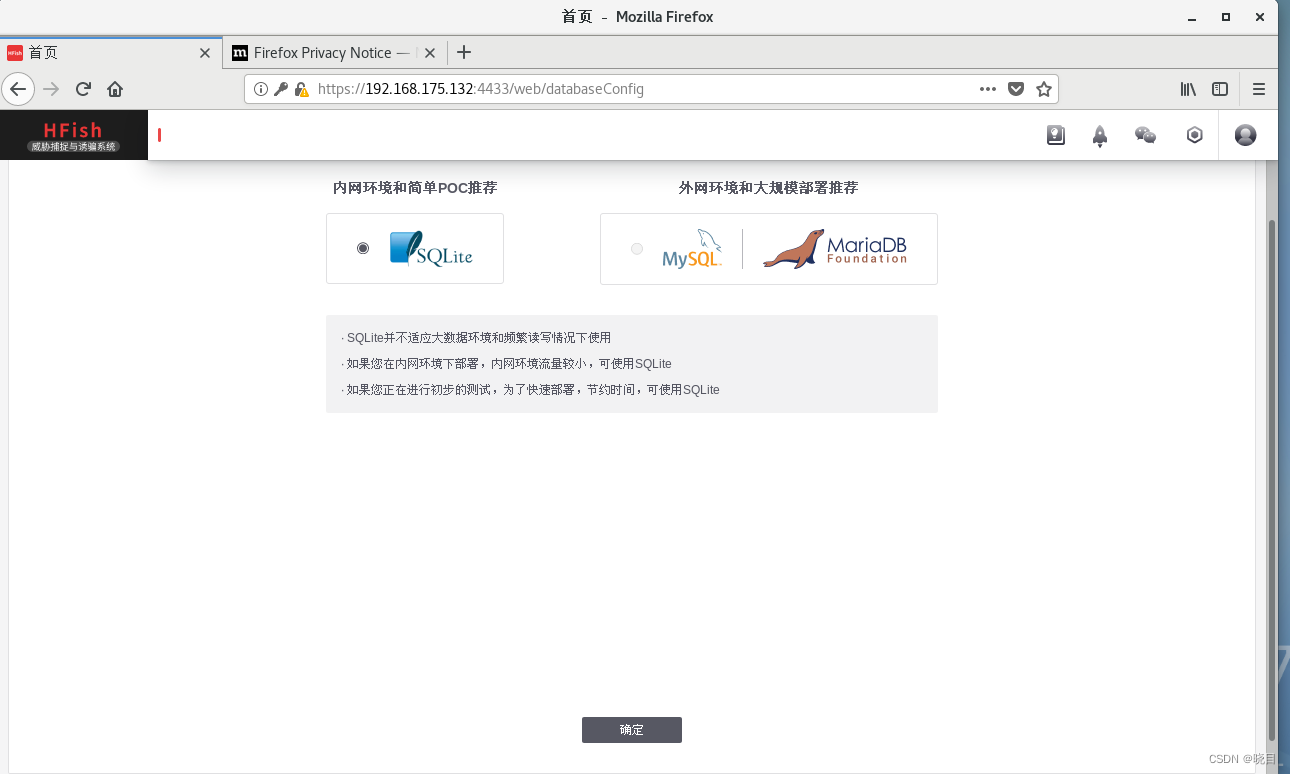Screen dimensions: 1290x774
Task: Click the MySQL logo
Action: [x=692, y=249]
